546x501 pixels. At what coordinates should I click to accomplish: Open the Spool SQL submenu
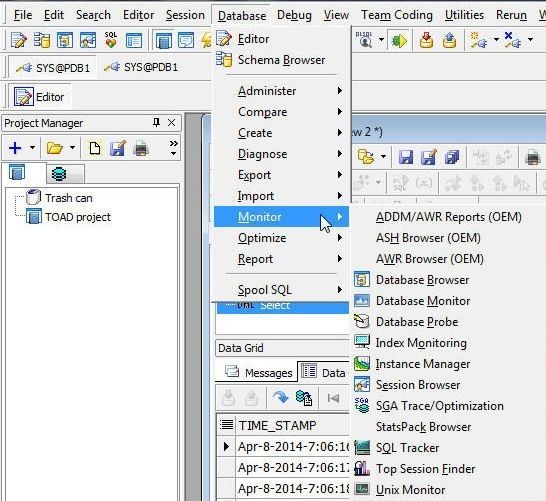coord(281,290)
